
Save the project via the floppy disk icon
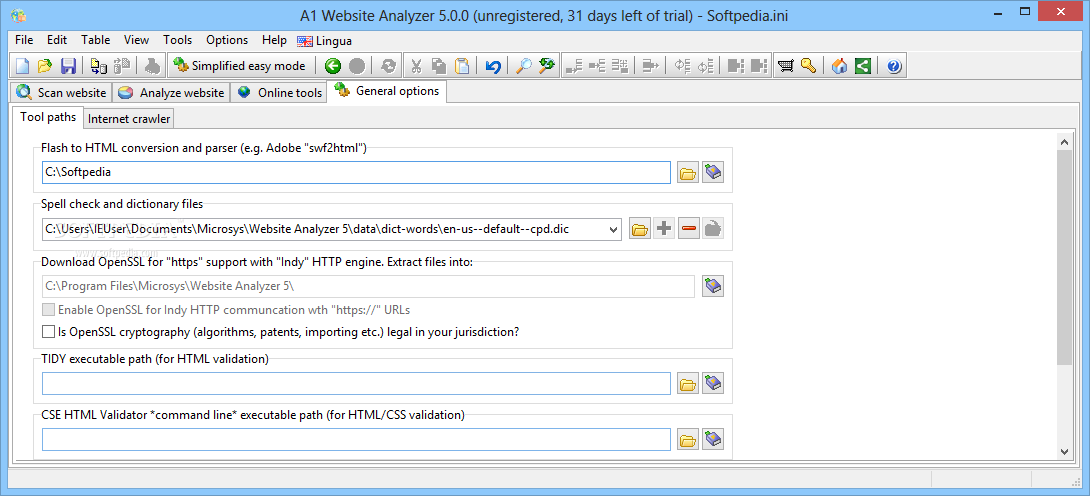coord(68,66)
